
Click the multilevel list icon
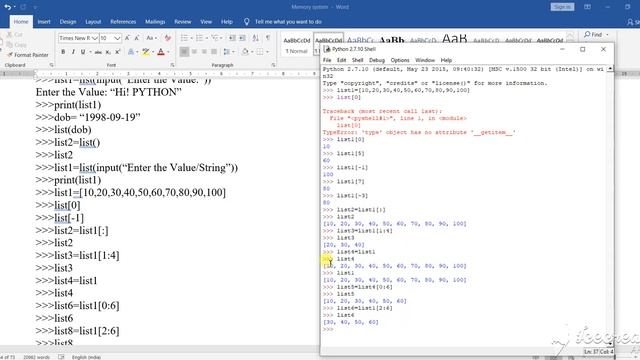point(215,38)
